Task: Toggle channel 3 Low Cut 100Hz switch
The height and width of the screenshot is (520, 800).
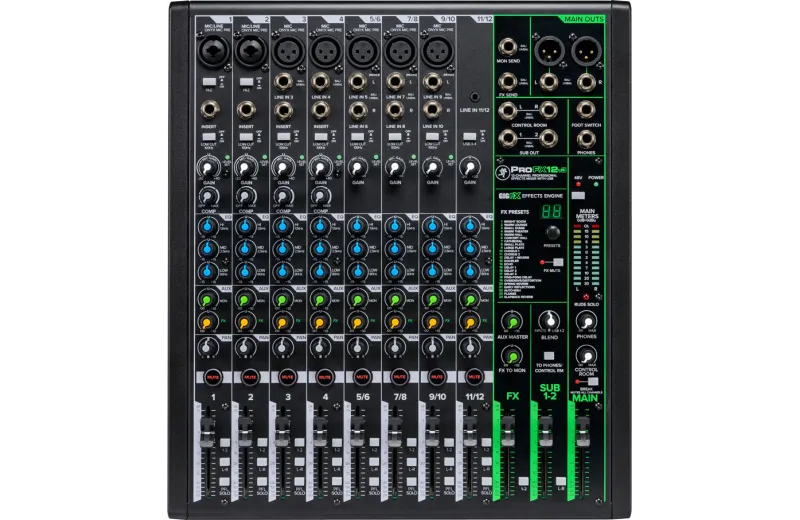Action: click(x=284, y=137)
